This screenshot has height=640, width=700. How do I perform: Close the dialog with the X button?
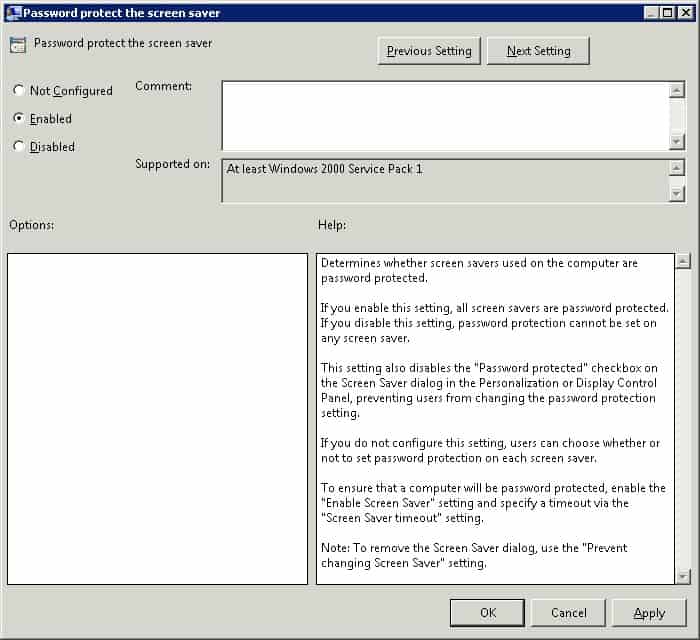click(685, 12)
